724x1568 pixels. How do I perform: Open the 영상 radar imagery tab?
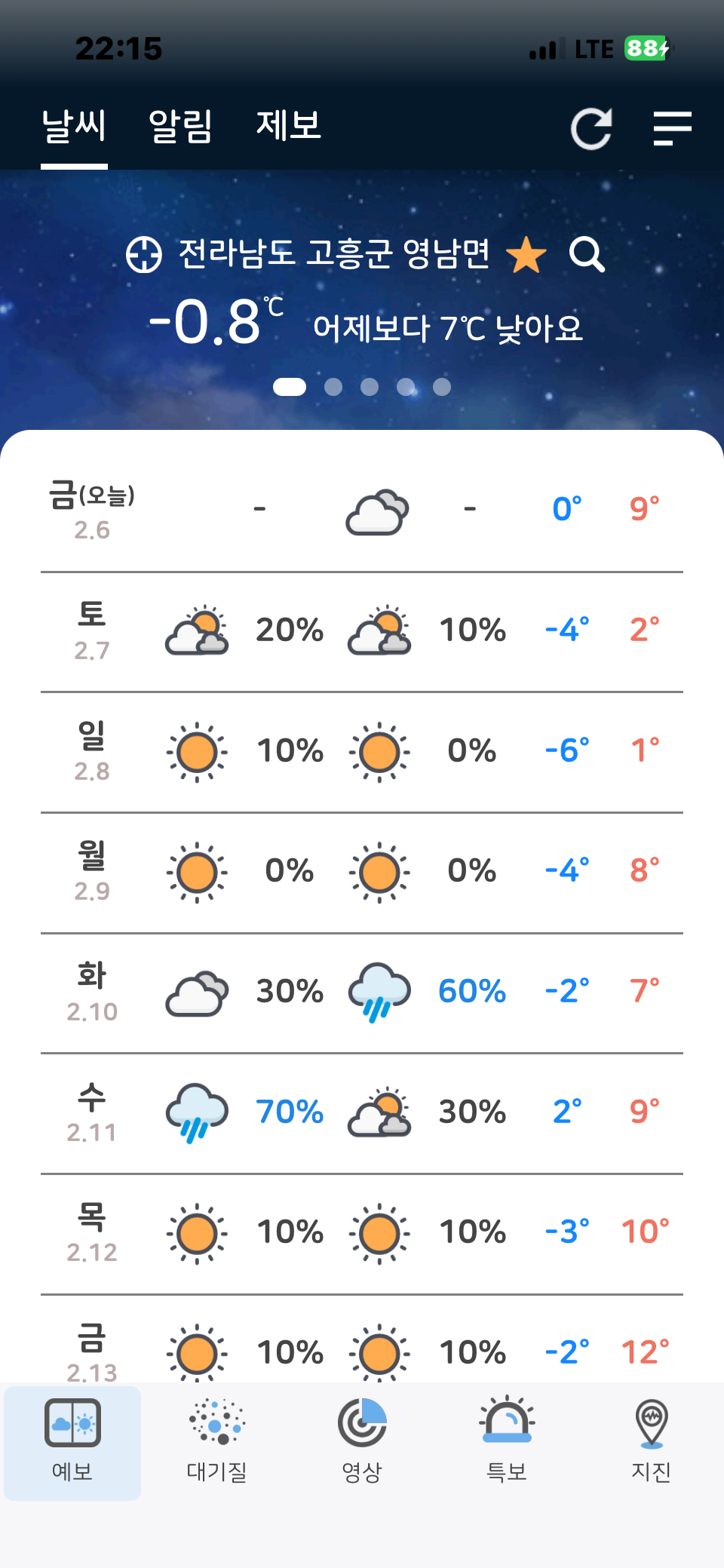click(362, 1441)
